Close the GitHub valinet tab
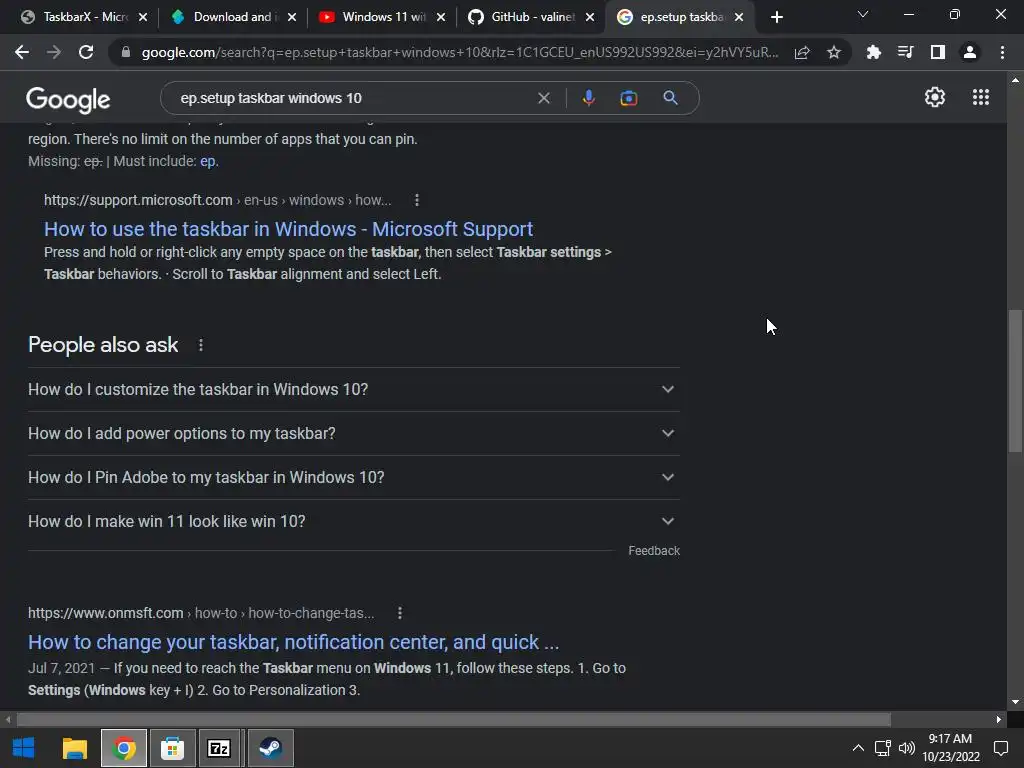Image resolution: width=1024 pixels, height=768 pixels. tap(590, 17)
